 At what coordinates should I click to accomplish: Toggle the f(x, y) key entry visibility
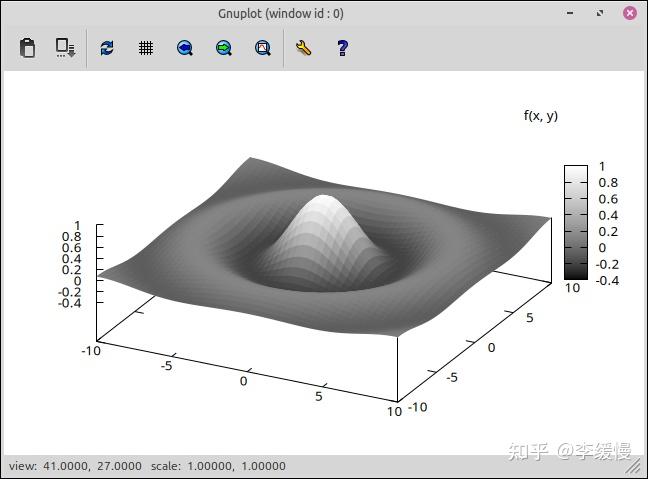click(541, 116)
